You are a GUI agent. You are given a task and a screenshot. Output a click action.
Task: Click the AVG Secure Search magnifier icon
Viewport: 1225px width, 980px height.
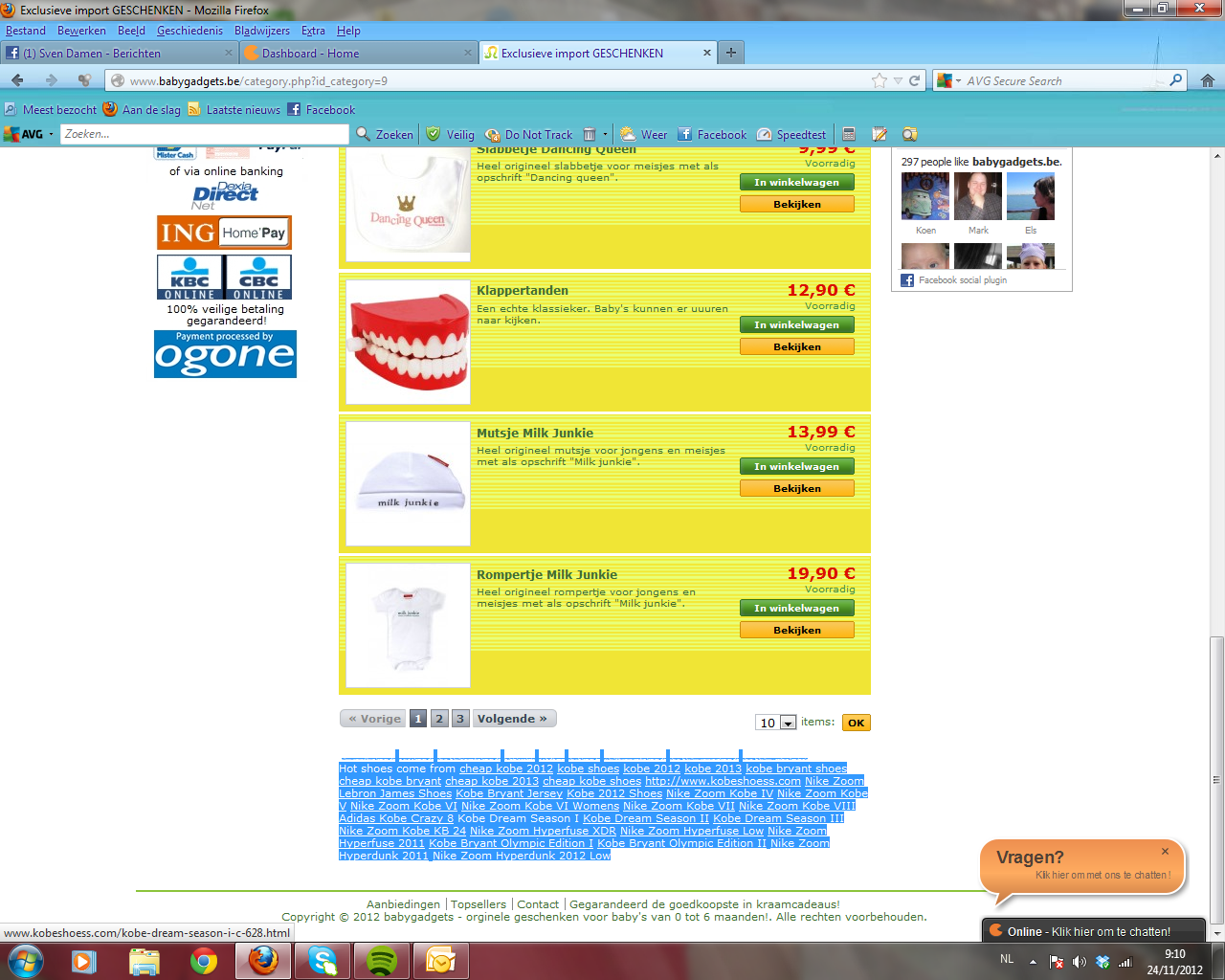[x=1176, y=80]
